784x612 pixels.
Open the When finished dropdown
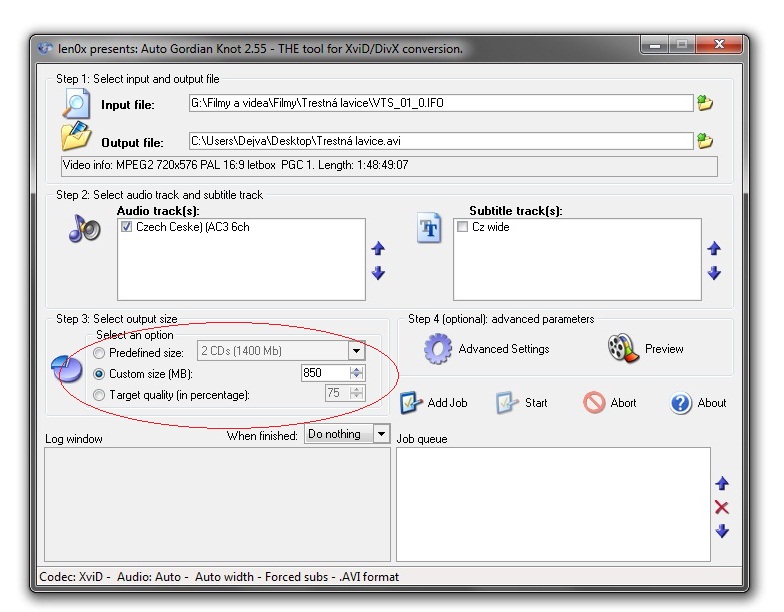[x=381, y=434]
